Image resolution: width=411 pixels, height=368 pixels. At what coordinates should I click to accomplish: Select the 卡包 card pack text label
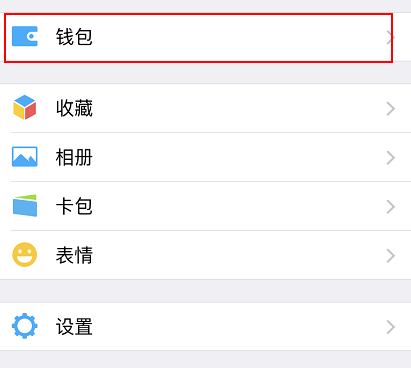click(x=74, y=206)
